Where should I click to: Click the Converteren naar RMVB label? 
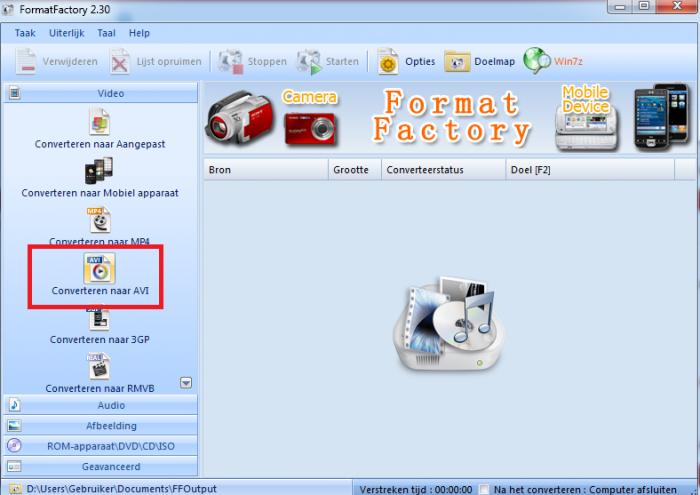(x=100, y=388)
